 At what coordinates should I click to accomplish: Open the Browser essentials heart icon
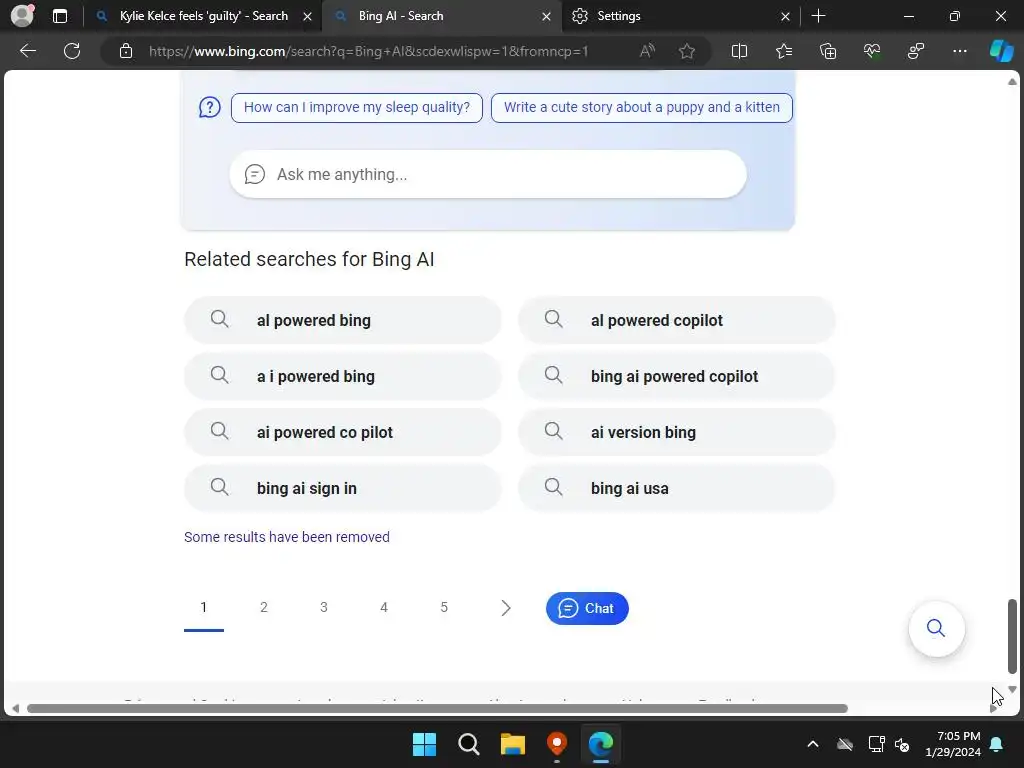872,51
